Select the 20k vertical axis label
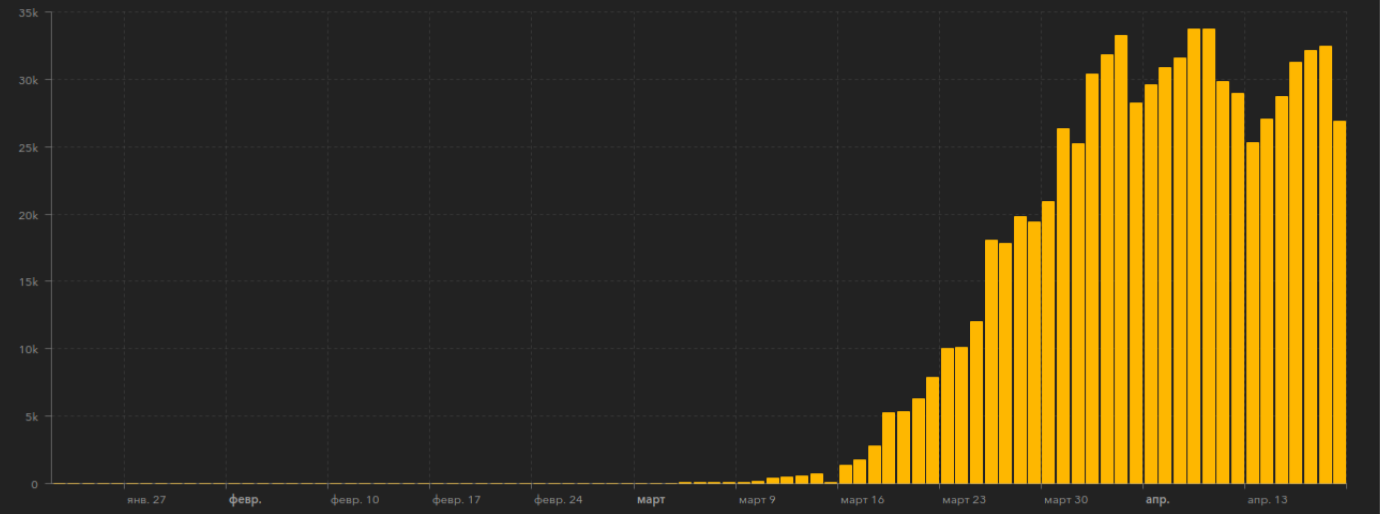Image resolution: width=1380 pixels, height=527 pixels. pyautogui.click(x=27, y=215)
